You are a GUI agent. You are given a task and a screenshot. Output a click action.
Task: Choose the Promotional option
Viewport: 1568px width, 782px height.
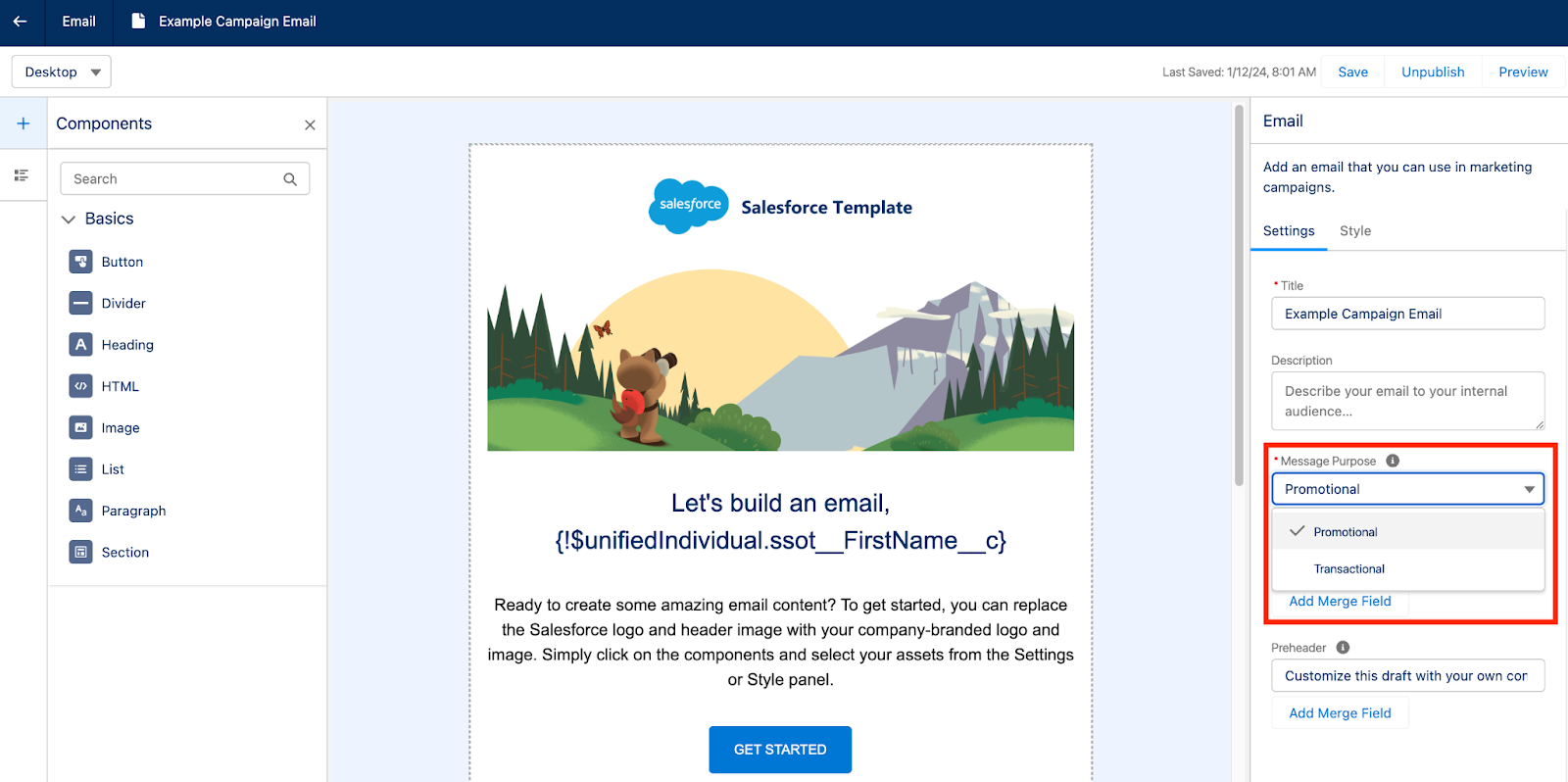[x=1407, y=531]
